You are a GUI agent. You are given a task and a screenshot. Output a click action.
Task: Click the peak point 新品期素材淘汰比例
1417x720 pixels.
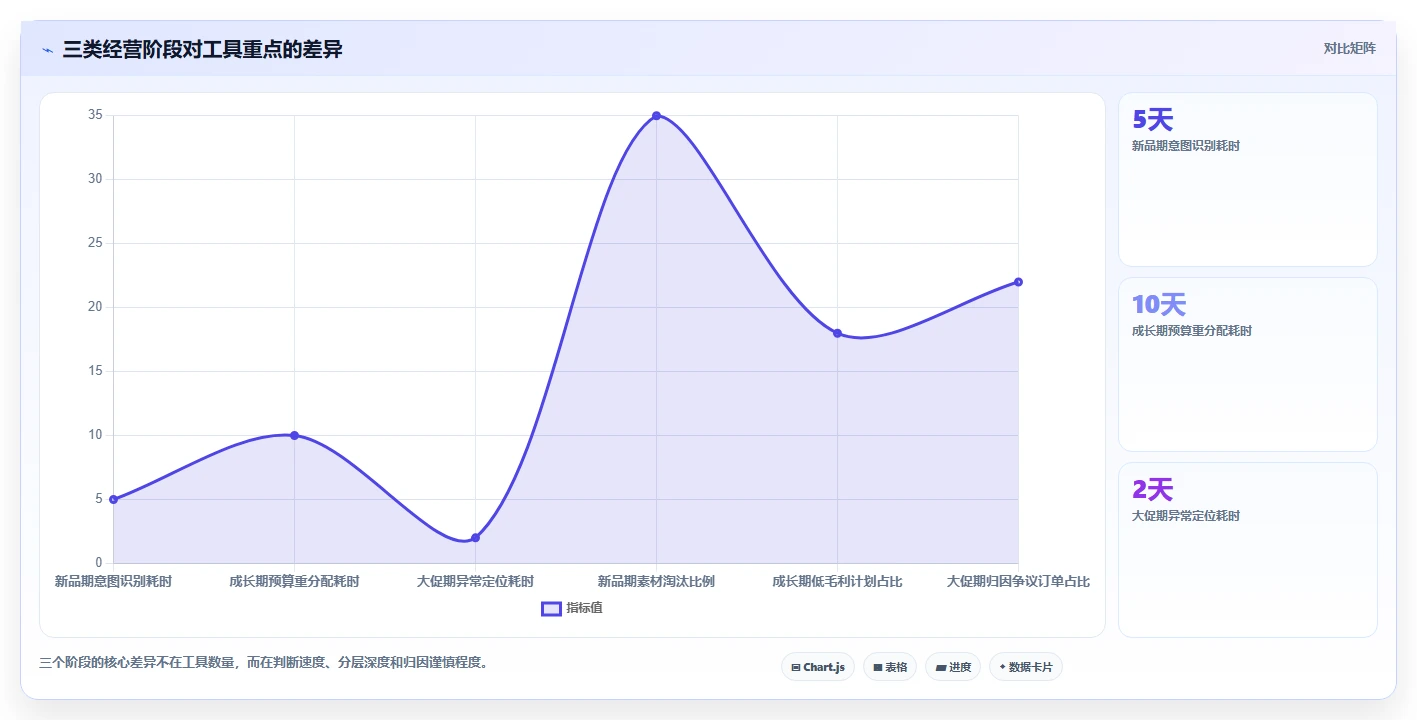656,116
